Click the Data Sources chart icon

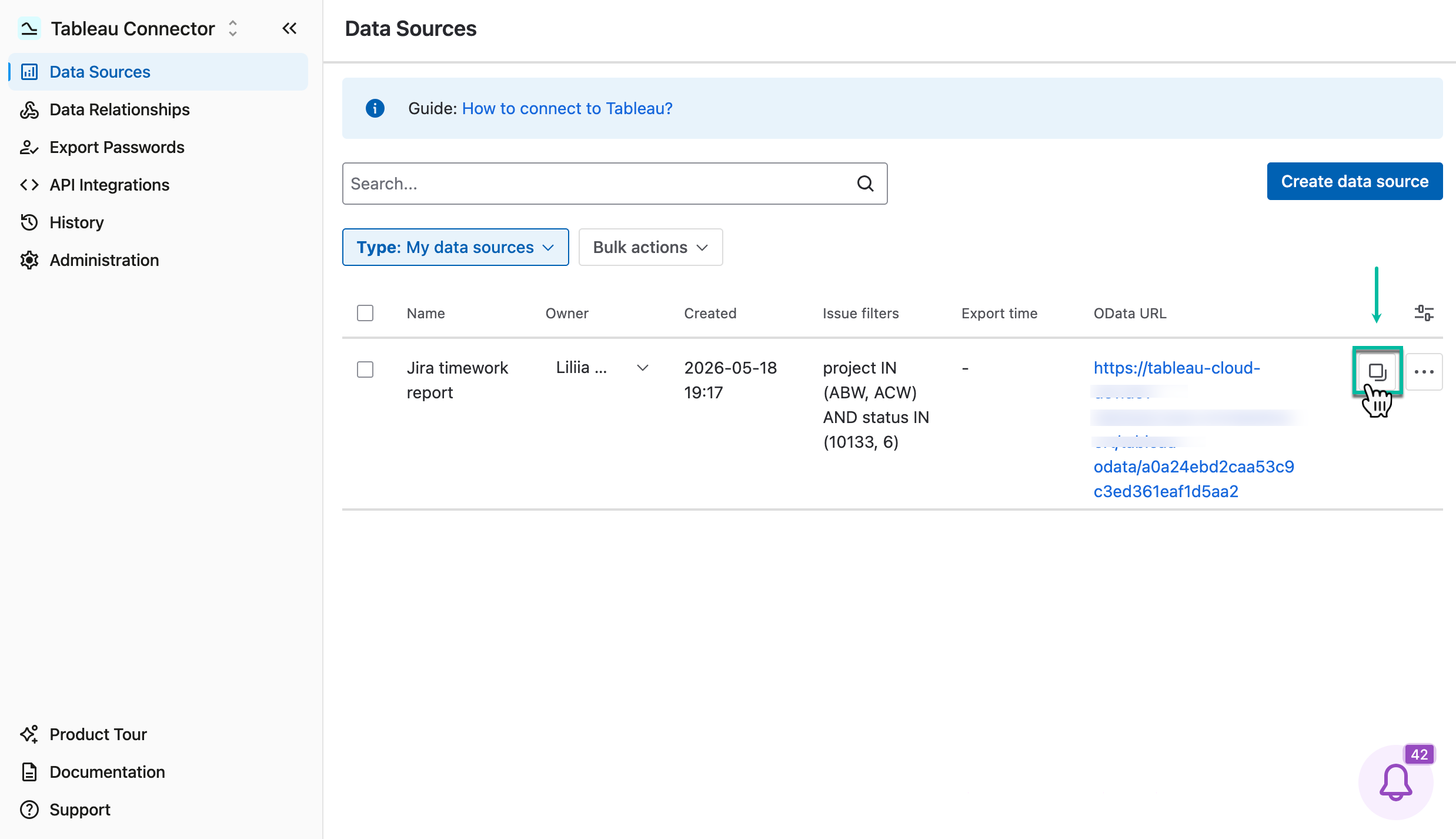click(x=29, y=72)
